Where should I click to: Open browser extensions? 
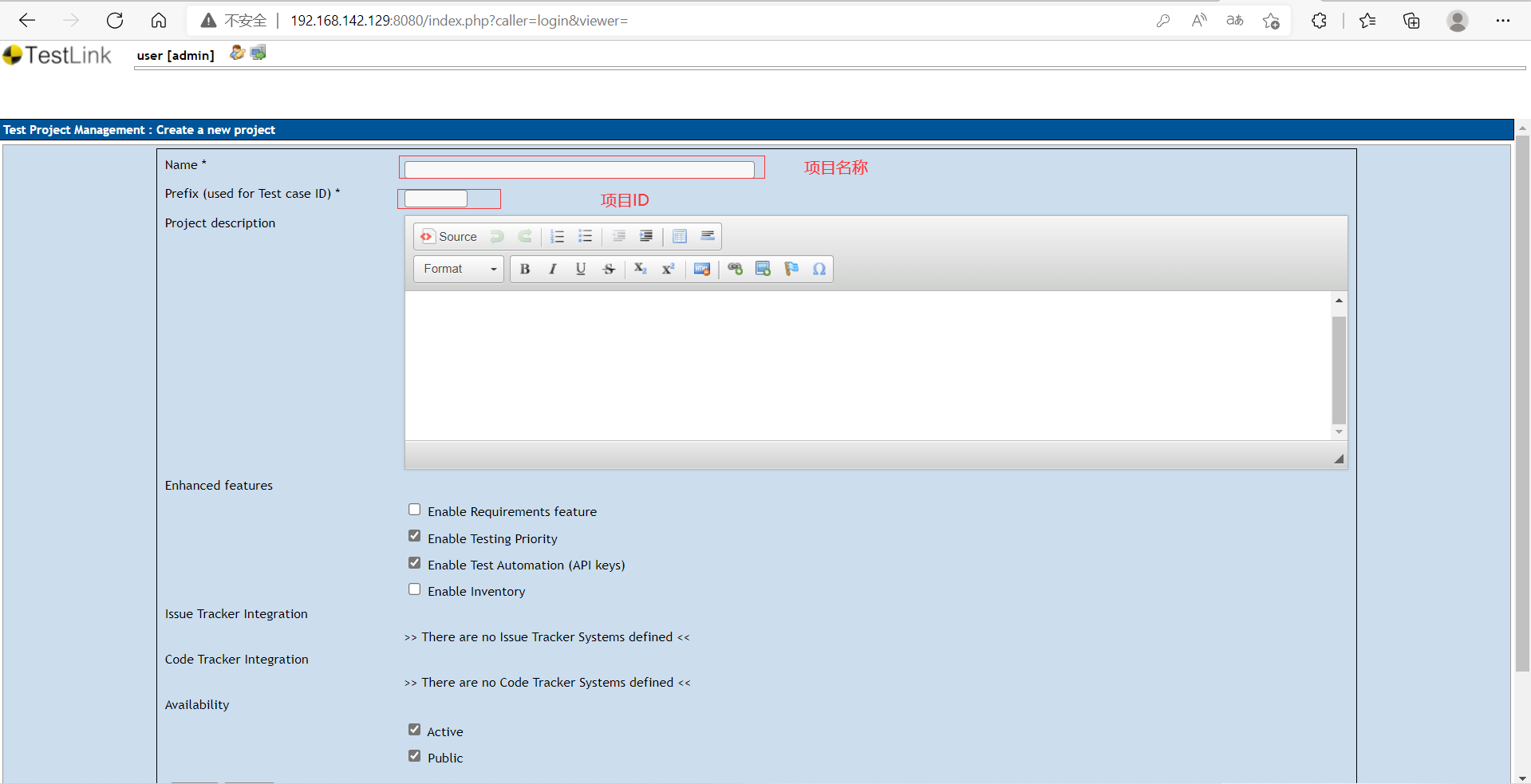coord(1319,21)
